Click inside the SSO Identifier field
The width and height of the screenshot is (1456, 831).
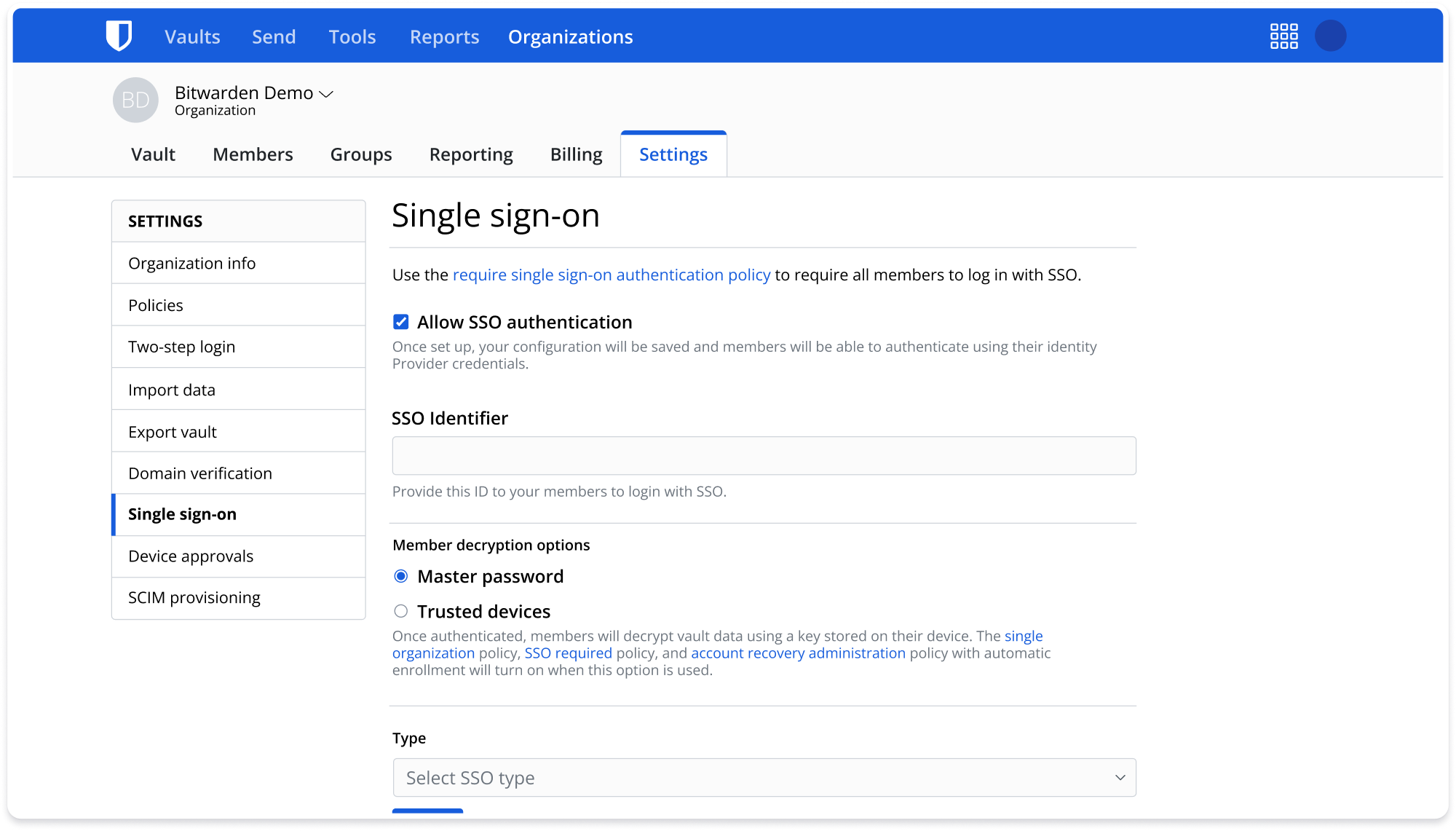coord(764,456)
